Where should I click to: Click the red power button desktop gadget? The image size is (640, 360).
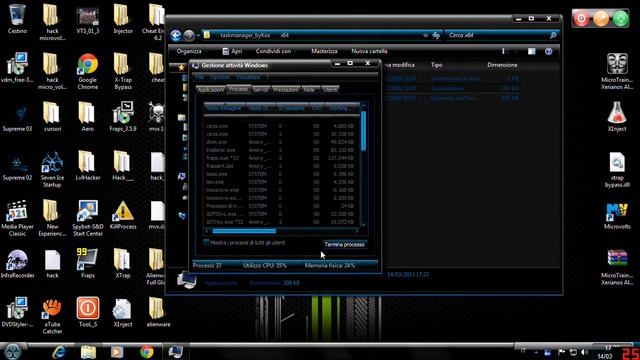pyautogui.click(x=582, y=19)
